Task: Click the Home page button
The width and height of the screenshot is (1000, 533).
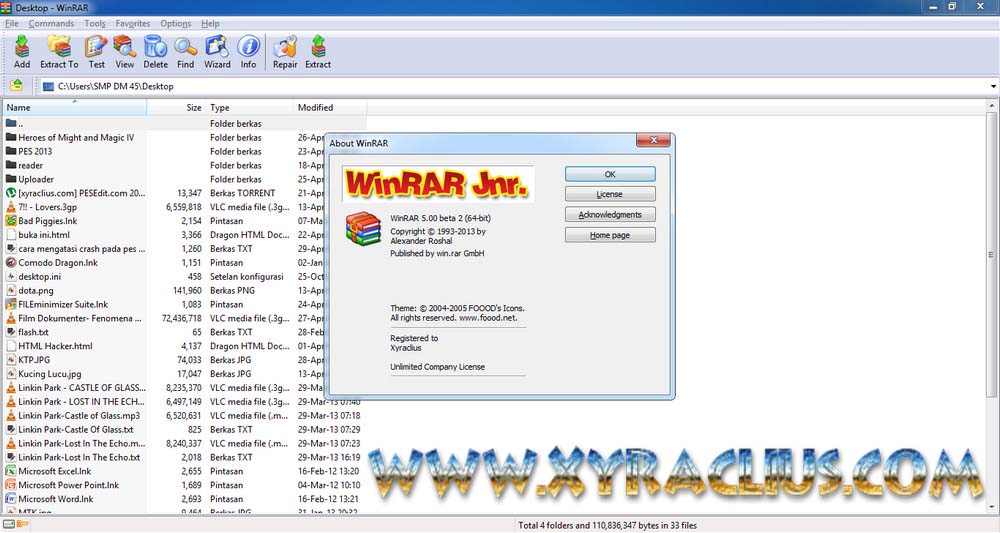Action: click(610, 235)
